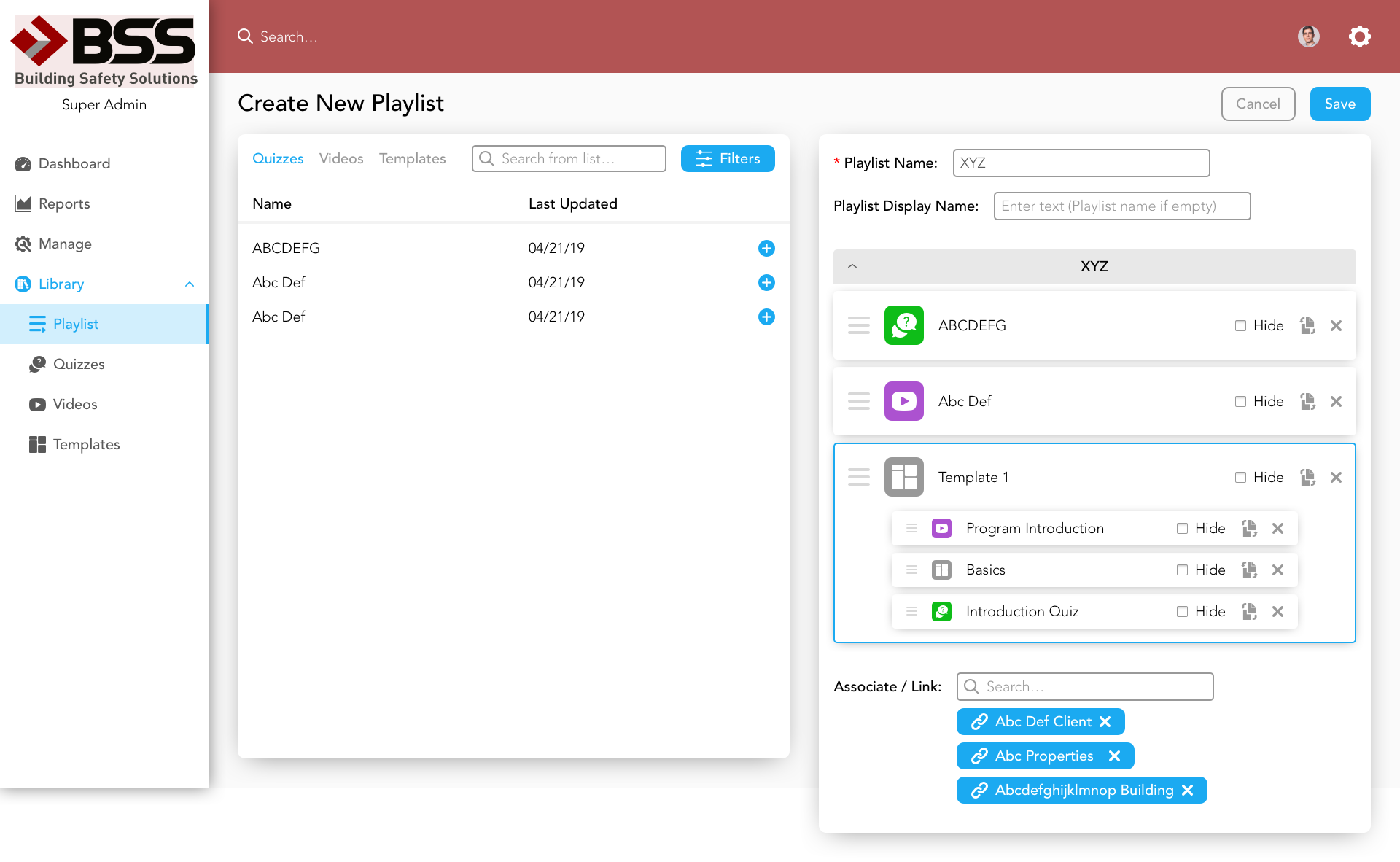Image resolution: width=1400 pixels, height=862 pixels.
Task: Switch to the Videos tab
Action: 341,159
